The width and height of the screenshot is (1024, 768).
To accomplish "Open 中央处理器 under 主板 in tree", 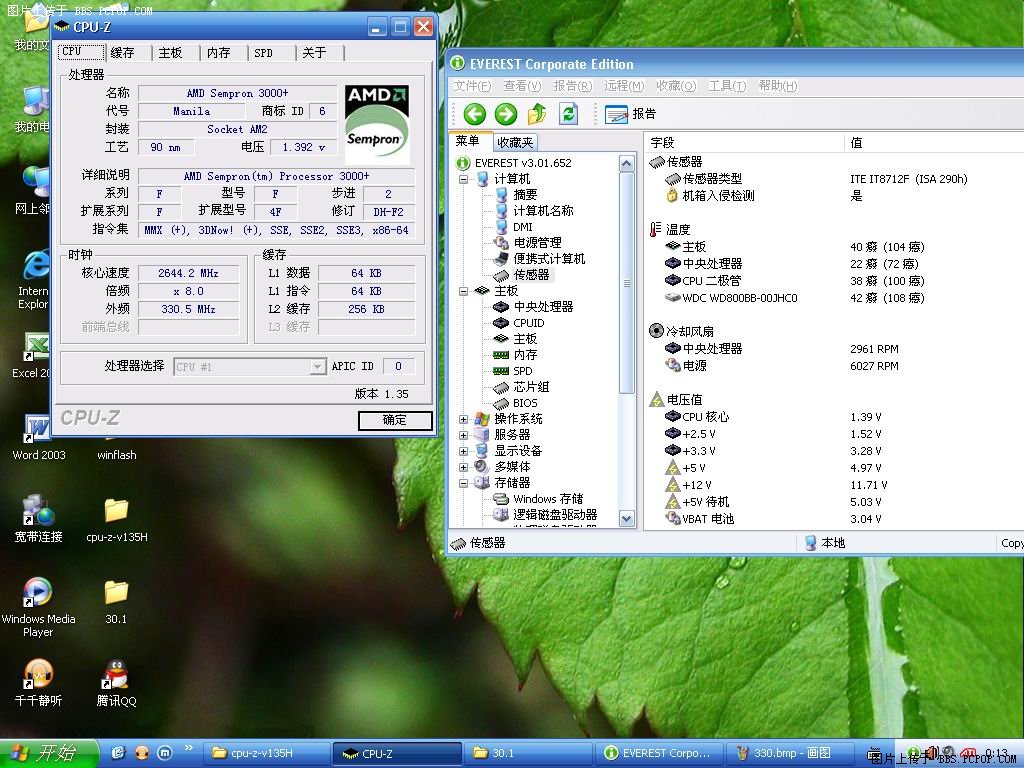I will (x=543, y=307).
